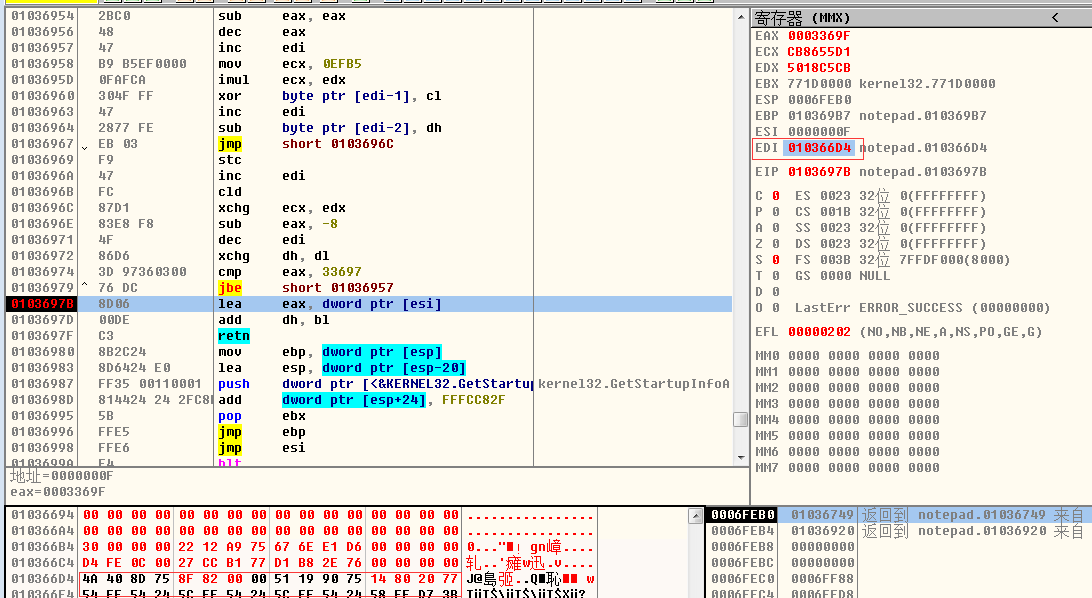Select EDI register value 010366D4
This screenshot has height=598, width=1092.
pos(818,148)
